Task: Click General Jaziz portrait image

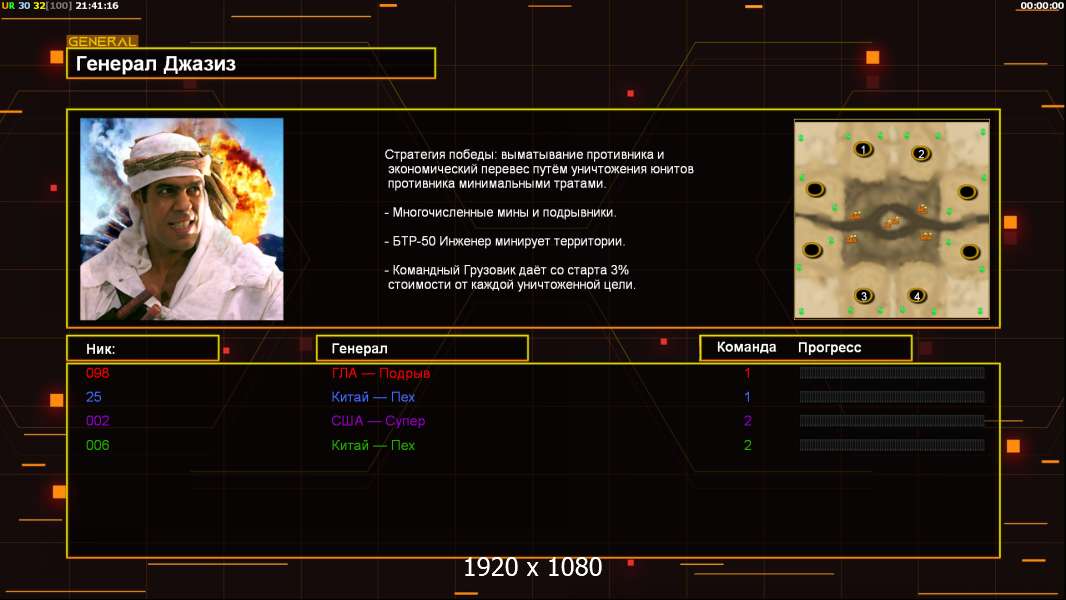Action: pos(182,219)
